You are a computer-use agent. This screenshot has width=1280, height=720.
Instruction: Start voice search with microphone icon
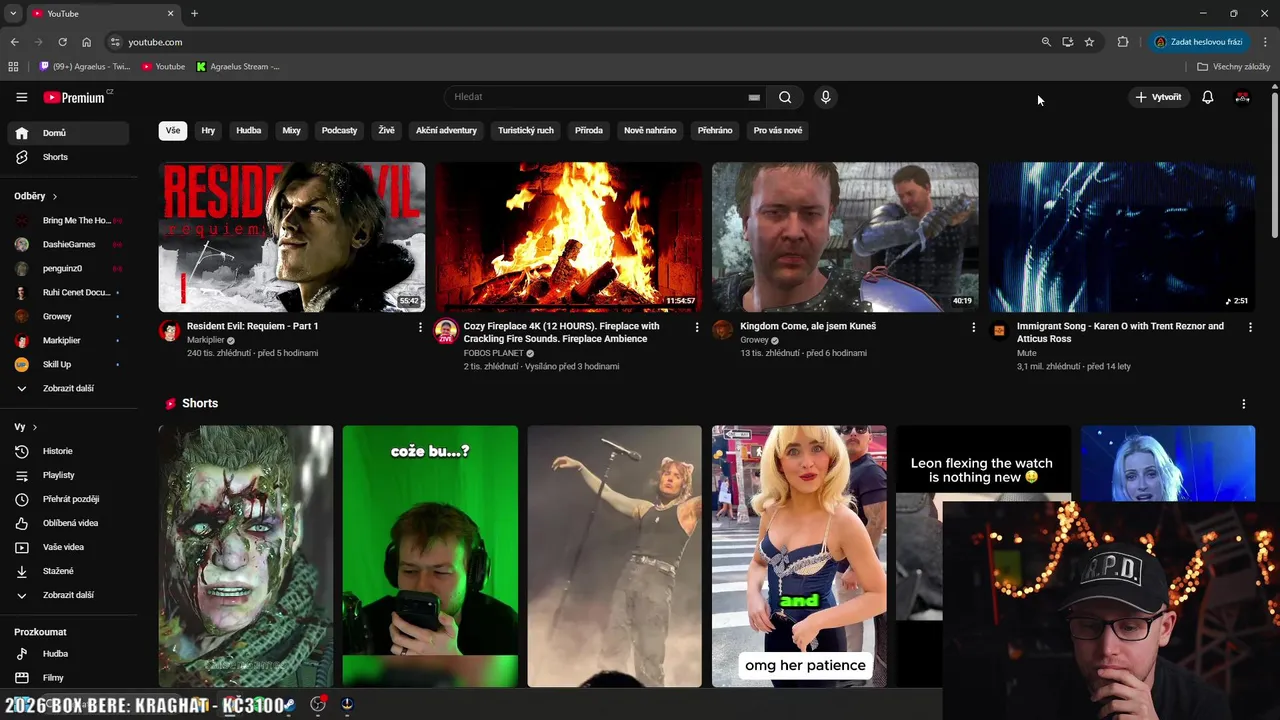[825, 97]
